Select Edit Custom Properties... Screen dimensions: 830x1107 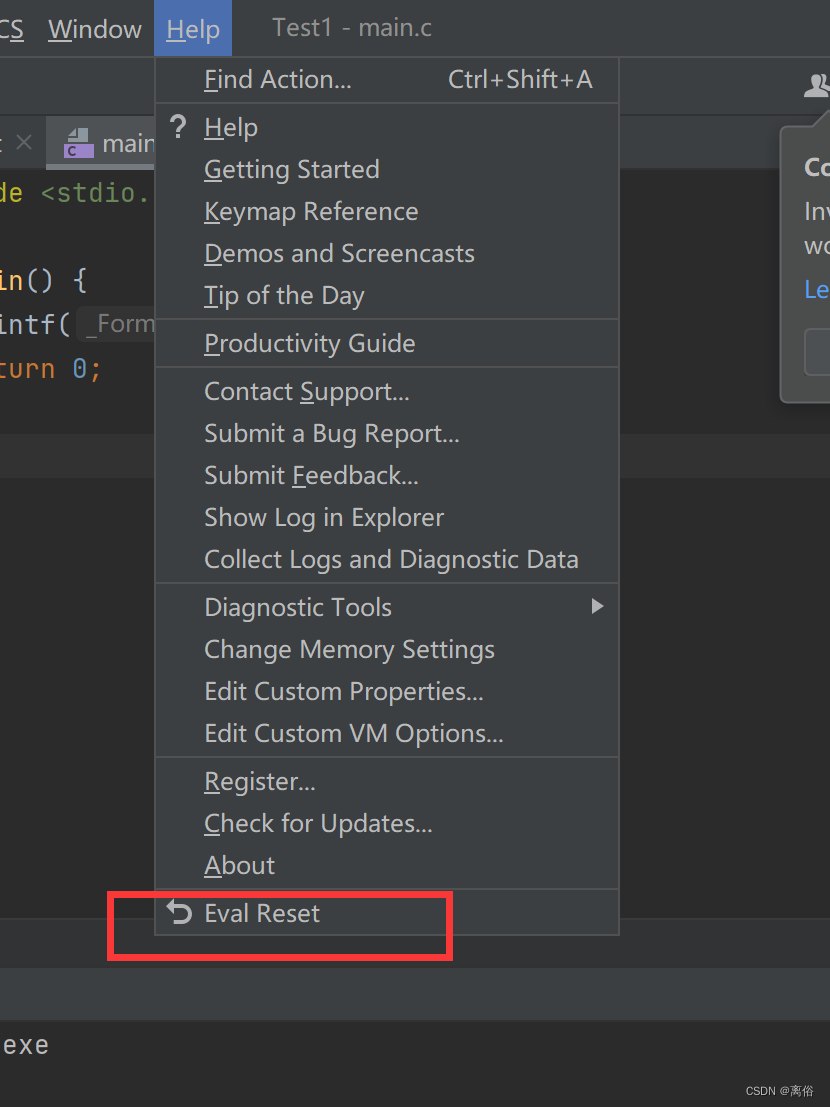pyautogui.click(x=387, y=691)
